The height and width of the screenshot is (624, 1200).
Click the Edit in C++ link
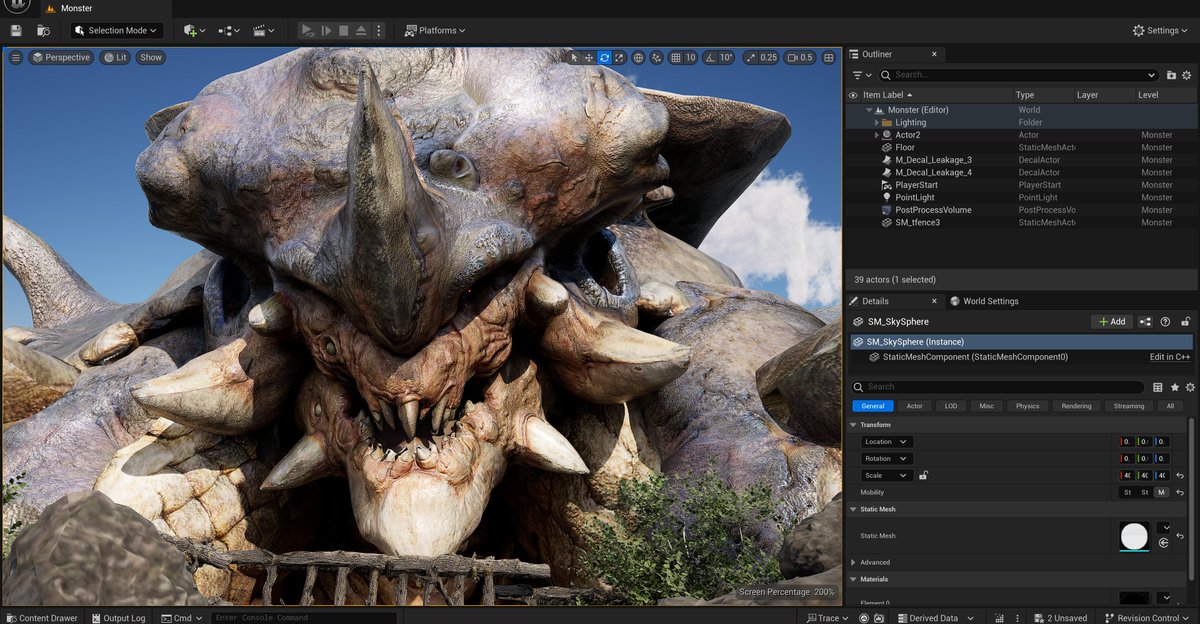pos(1169,357)
